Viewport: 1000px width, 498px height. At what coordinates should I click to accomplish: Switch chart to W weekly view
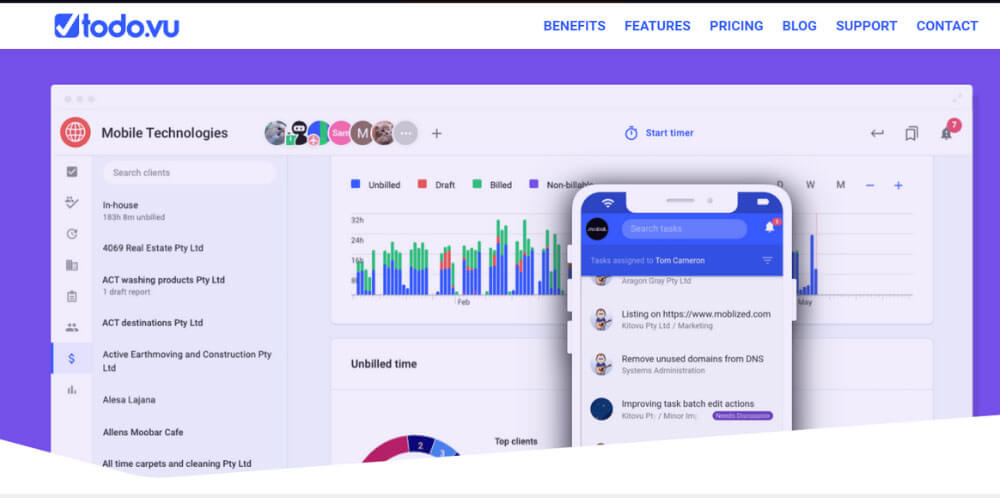coord(810,185)
